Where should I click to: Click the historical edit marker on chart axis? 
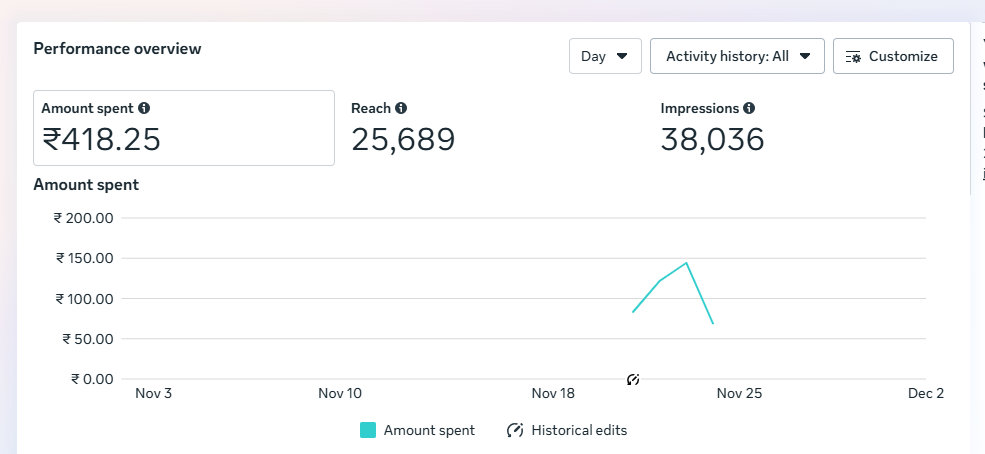tap(633, 379)
